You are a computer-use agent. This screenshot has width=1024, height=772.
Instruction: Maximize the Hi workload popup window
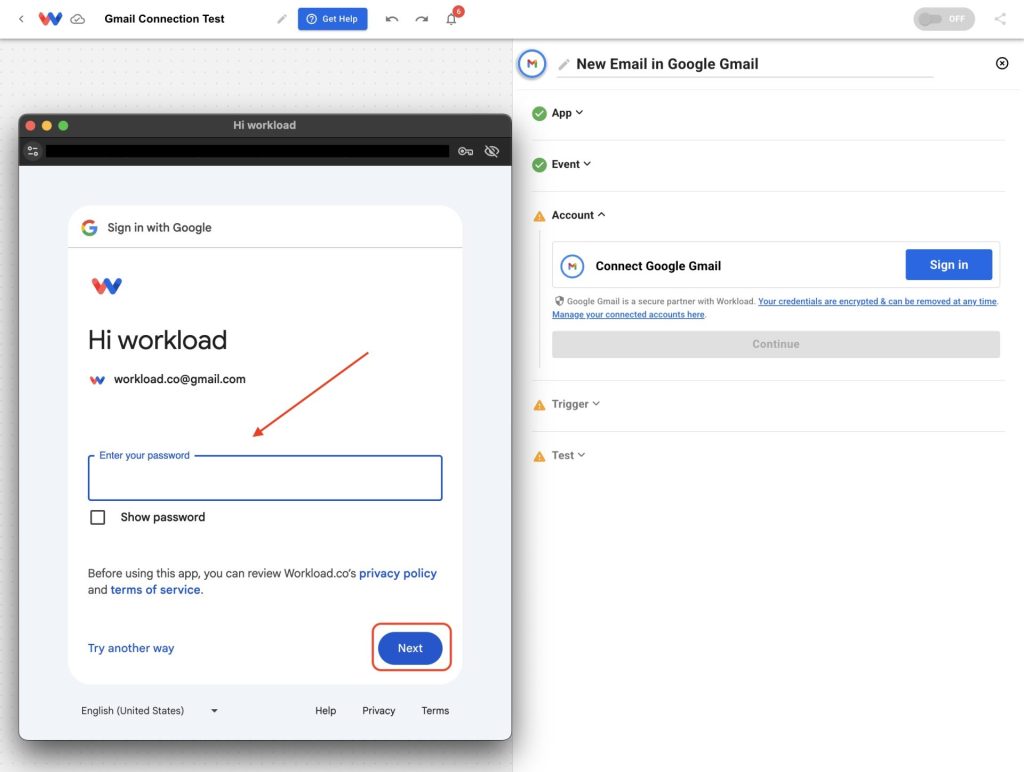(x=63, y=125)
